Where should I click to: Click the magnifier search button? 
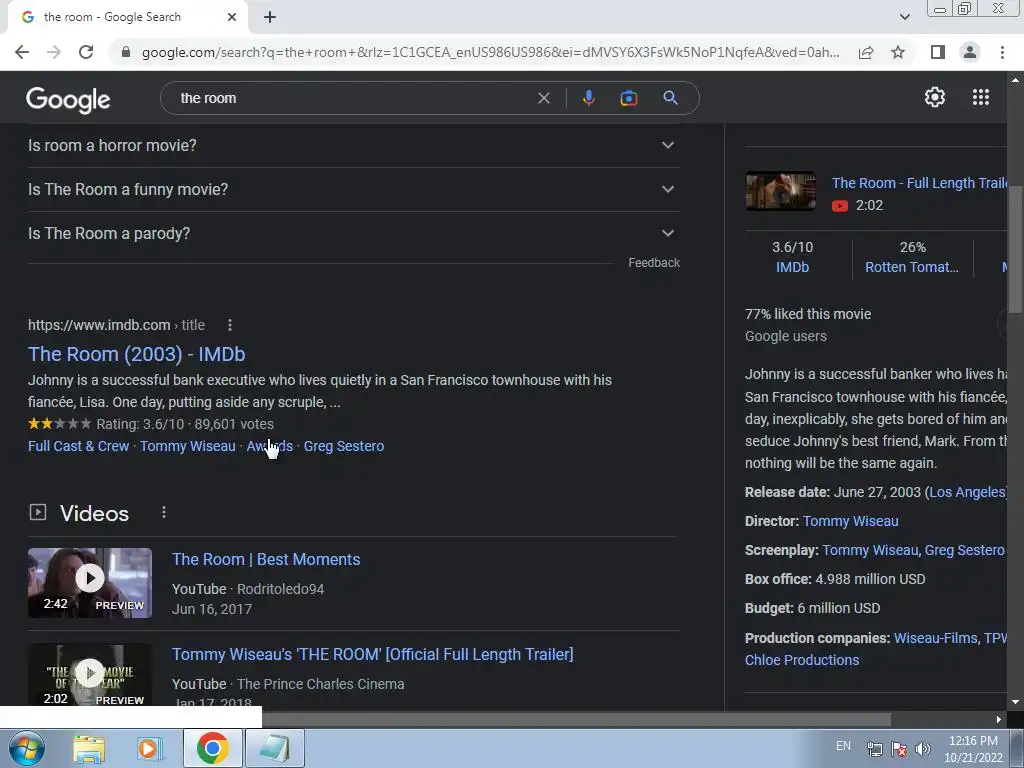[670, 98]
